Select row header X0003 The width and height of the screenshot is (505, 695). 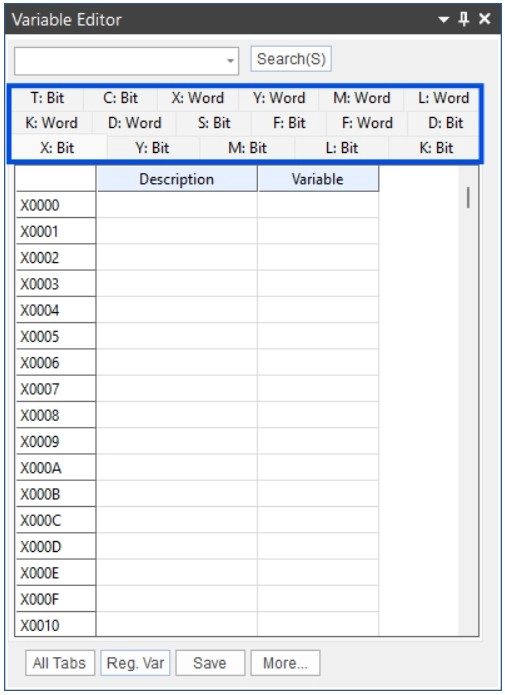tap(56, 284)
